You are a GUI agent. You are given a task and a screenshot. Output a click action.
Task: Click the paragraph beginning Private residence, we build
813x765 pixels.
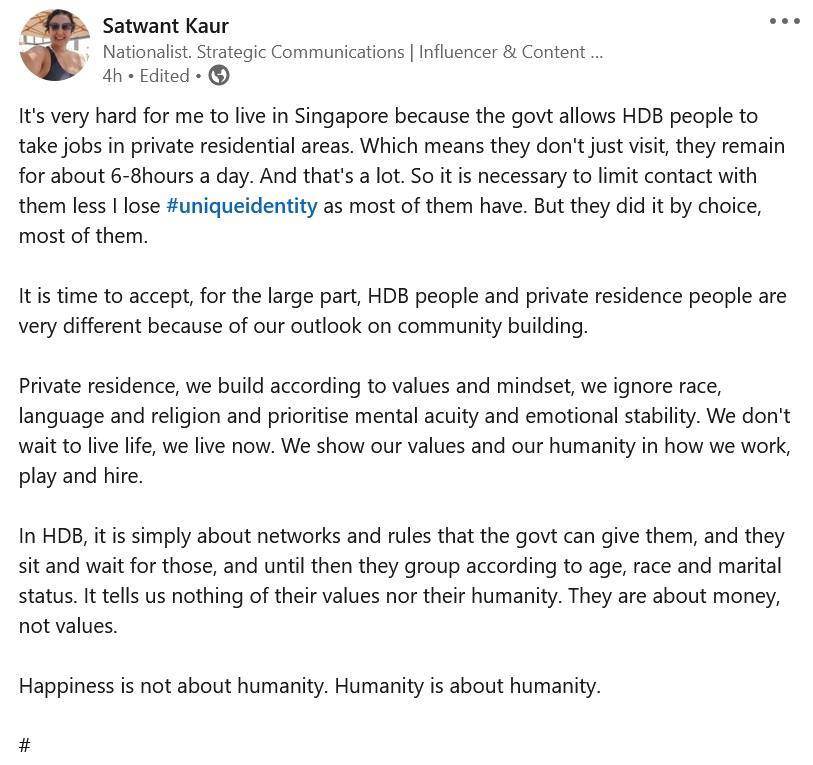(x=404, y=431)
